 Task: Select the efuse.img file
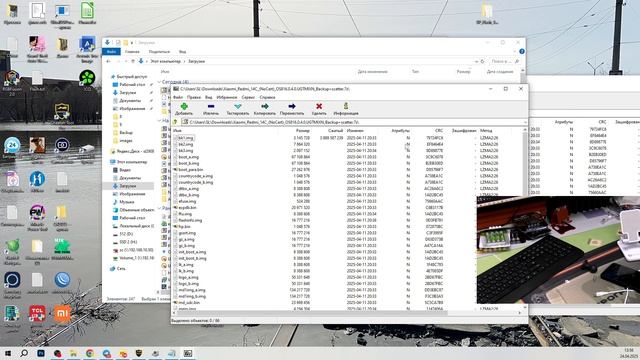click(x=187, y=201)
